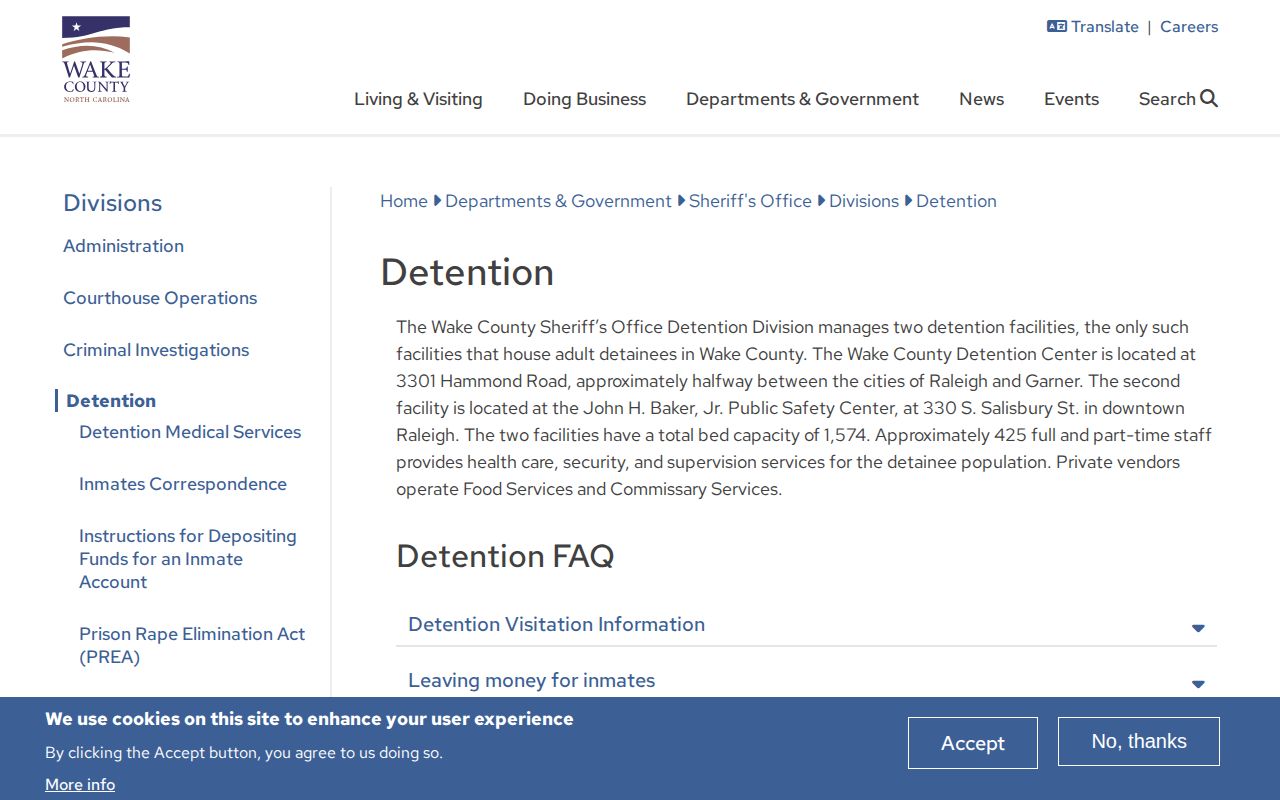
Task: Click Leaving money for inmates accordion title
Action: [x=531, y=680]
